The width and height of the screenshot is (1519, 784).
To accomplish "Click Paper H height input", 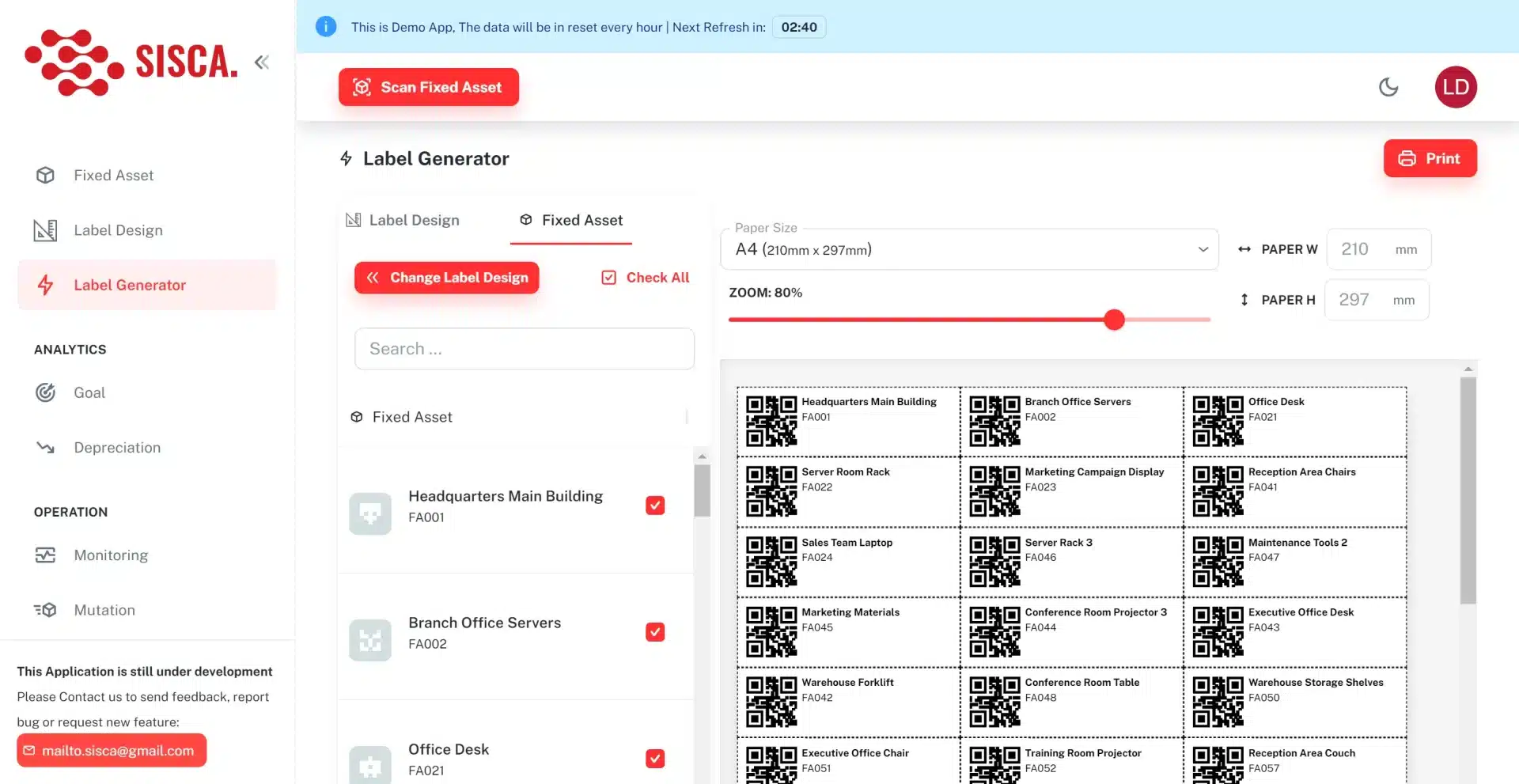I will click(1377, 300).
